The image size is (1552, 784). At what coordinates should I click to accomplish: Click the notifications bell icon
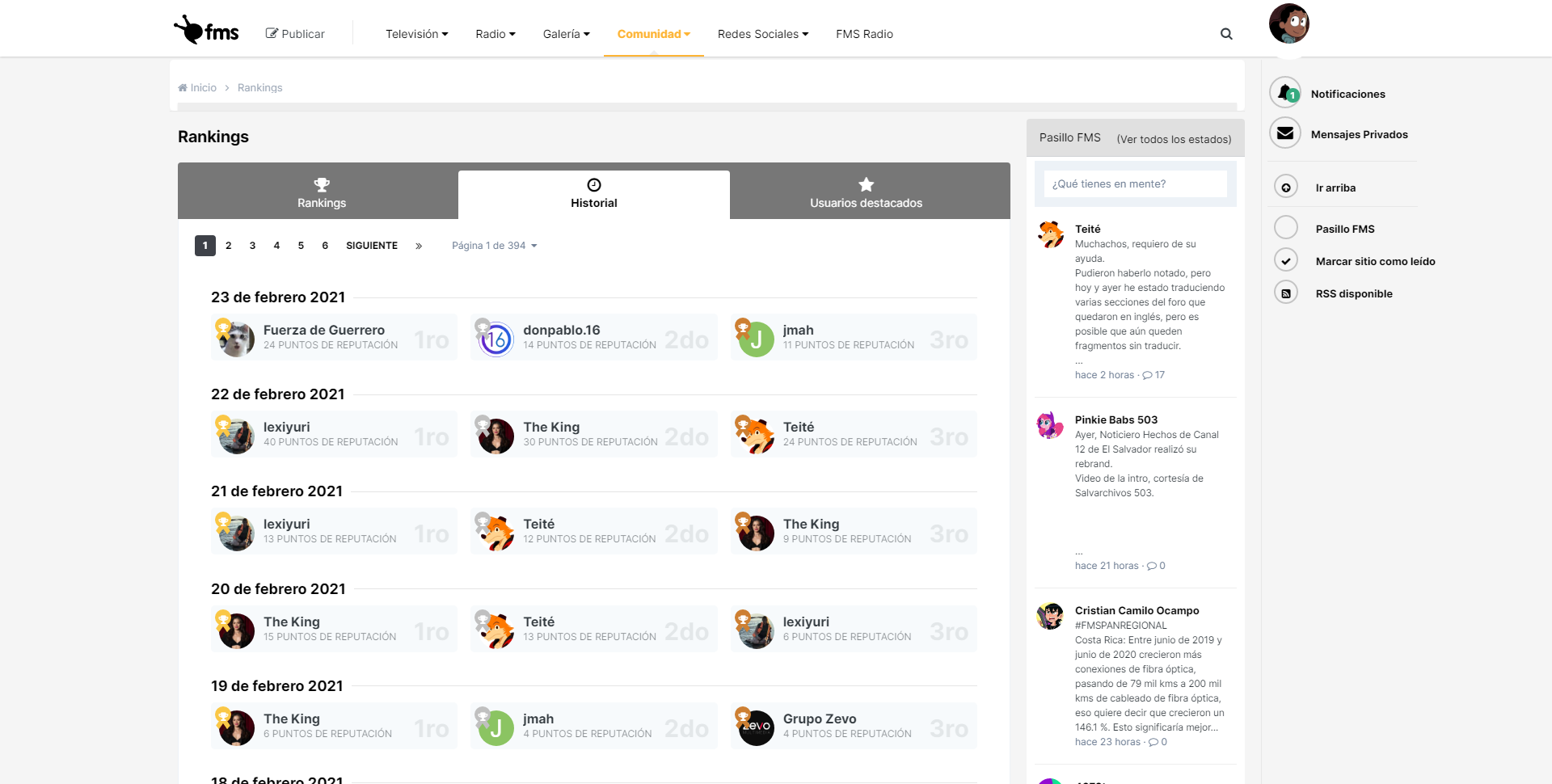[1284, 93]
